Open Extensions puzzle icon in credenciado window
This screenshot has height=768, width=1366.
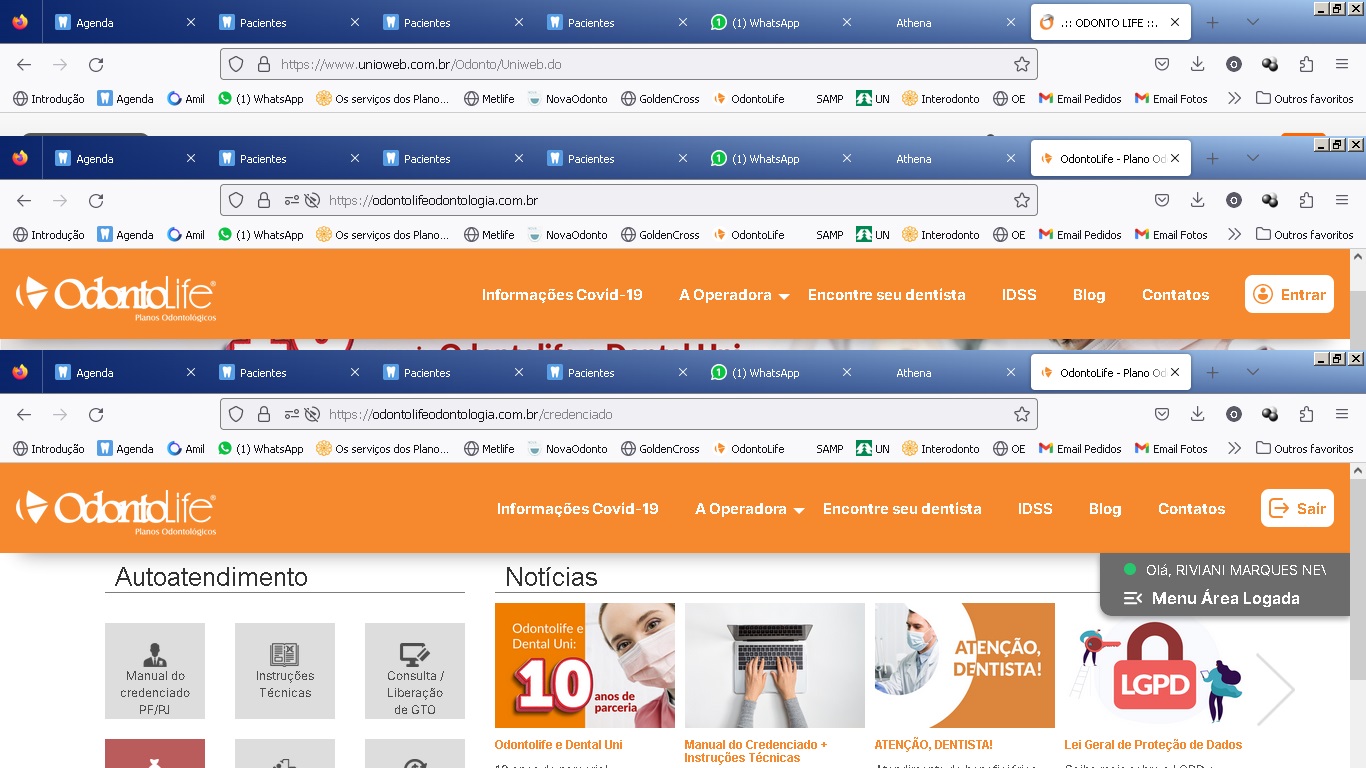tap(1306, 414)
